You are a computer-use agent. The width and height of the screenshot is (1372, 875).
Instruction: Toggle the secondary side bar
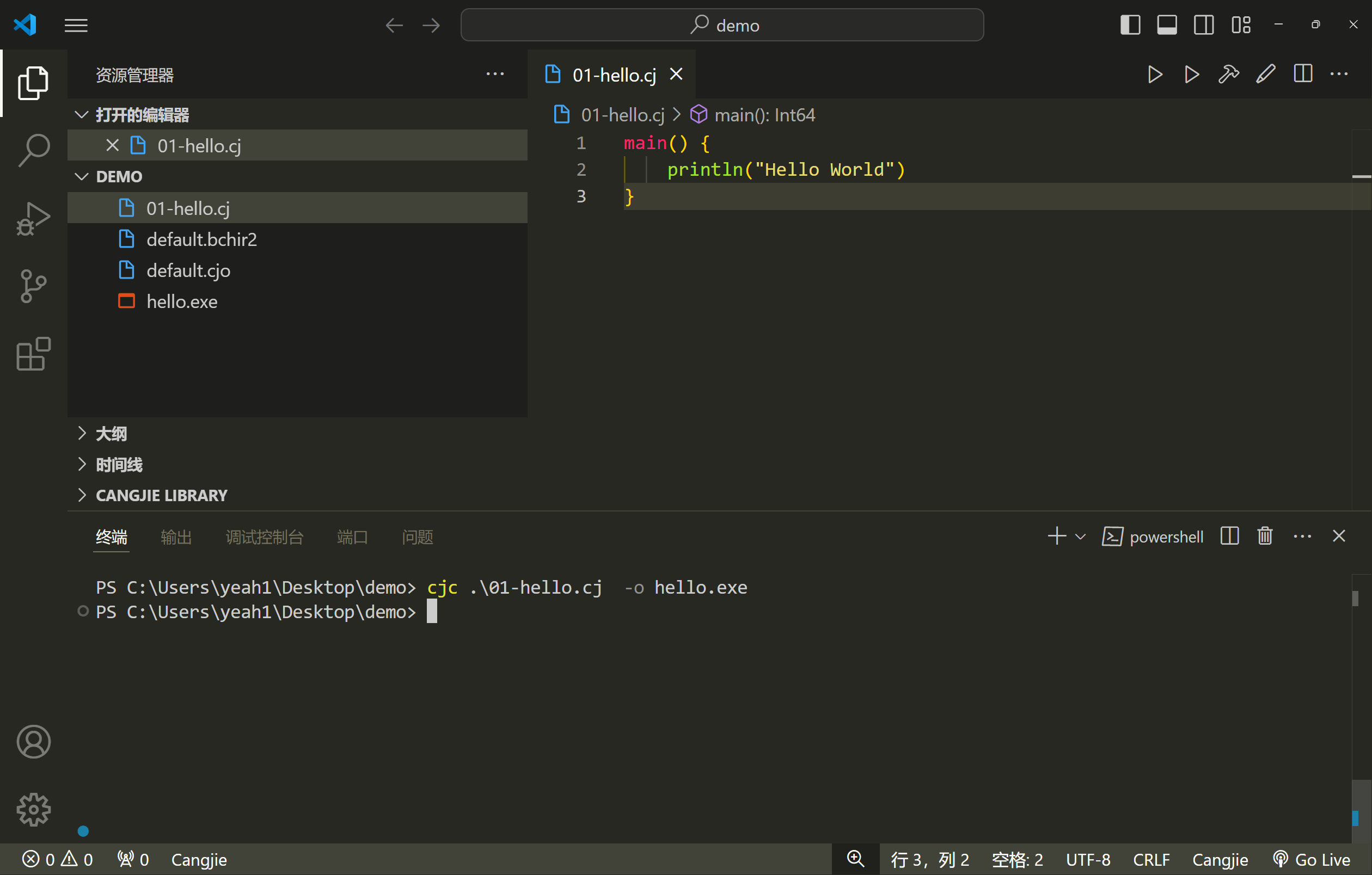(x=1203, y=25)
